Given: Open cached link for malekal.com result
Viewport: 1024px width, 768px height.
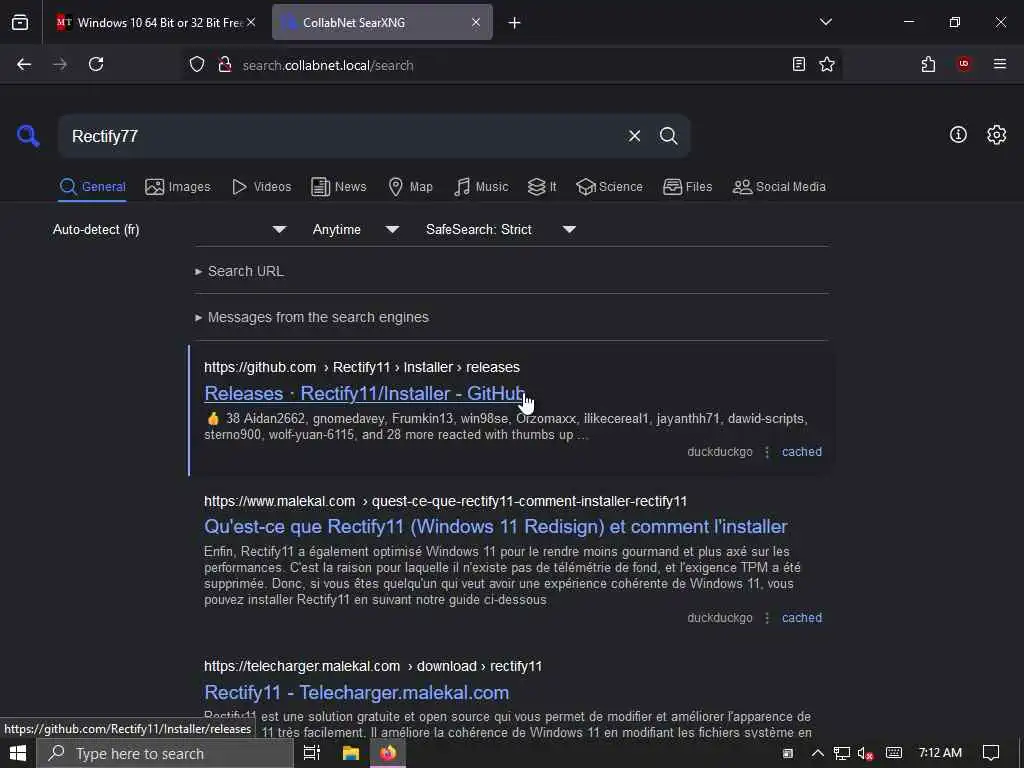Looking at the screenshot, I should [x=801, y=618].
